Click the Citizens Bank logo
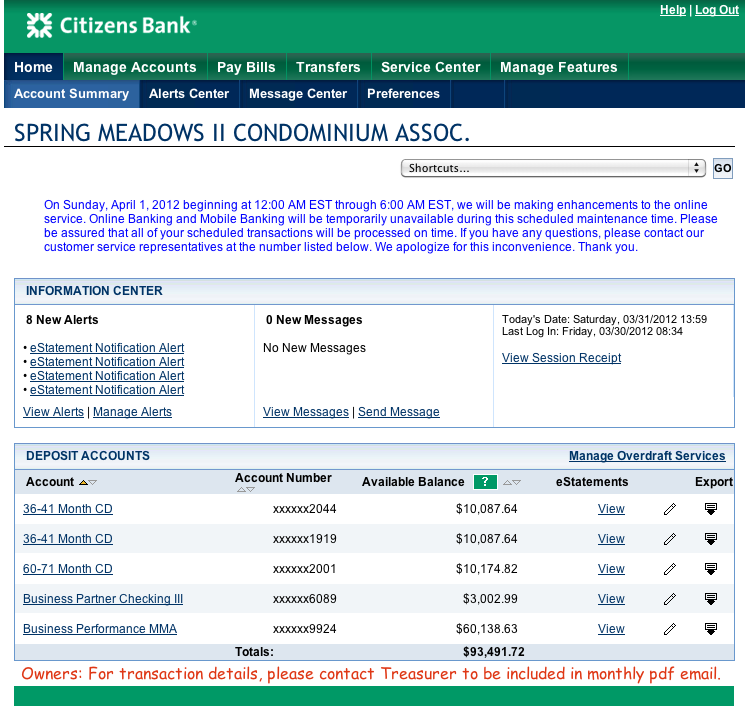This screenshot has height=711, width=745. [x=111, y=25]
